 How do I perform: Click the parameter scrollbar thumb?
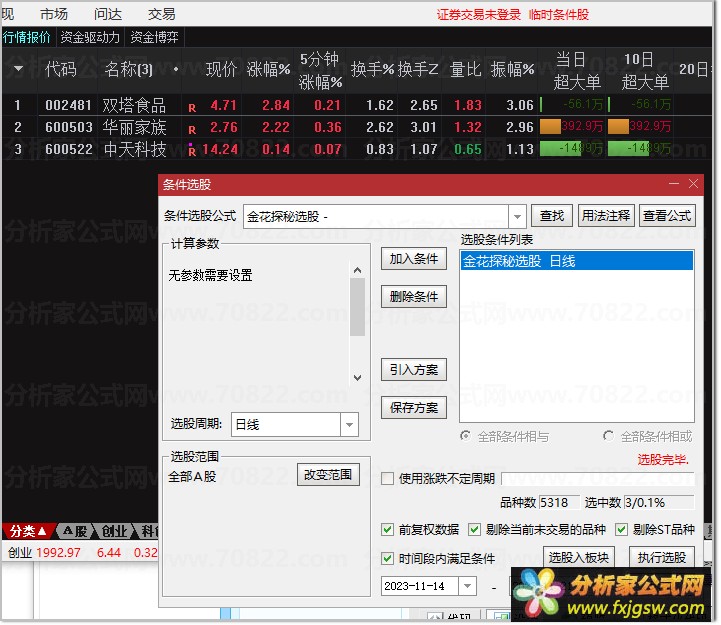coord(357,307)
